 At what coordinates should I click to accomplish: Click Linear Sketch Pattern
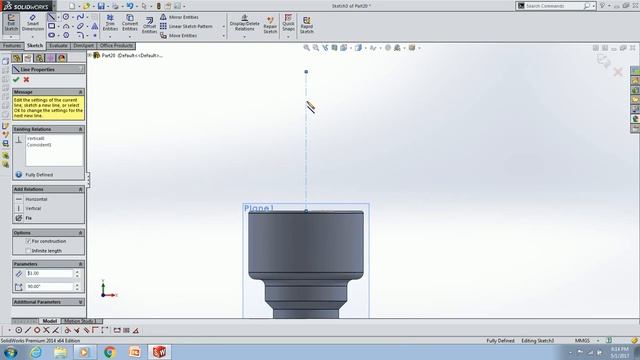[186, 26]
